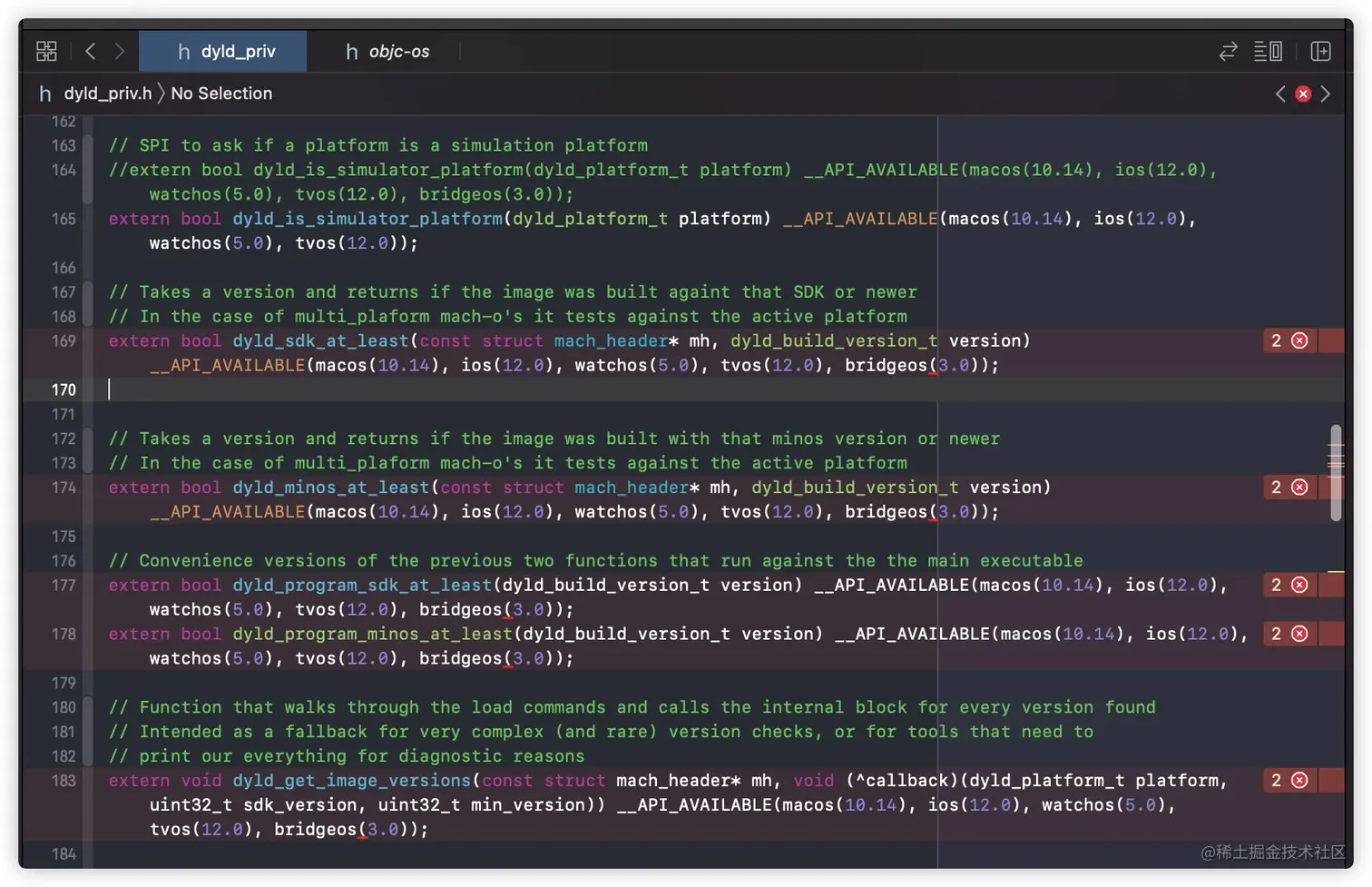Show the errors badge on line 183

[x=1289, y=780]
